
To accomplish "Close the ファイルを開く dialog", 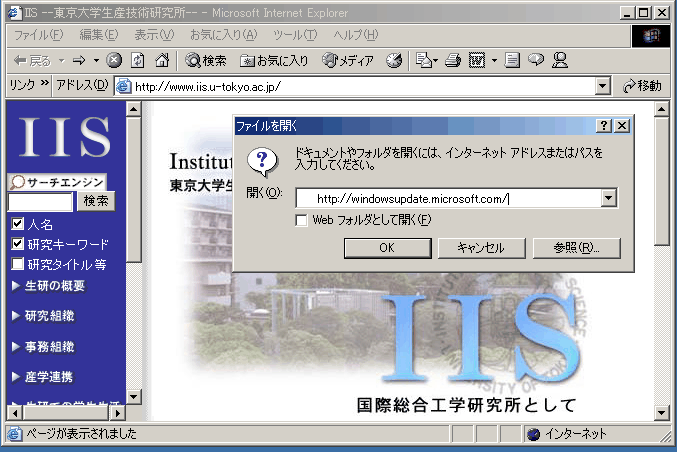I will (622, 126).
